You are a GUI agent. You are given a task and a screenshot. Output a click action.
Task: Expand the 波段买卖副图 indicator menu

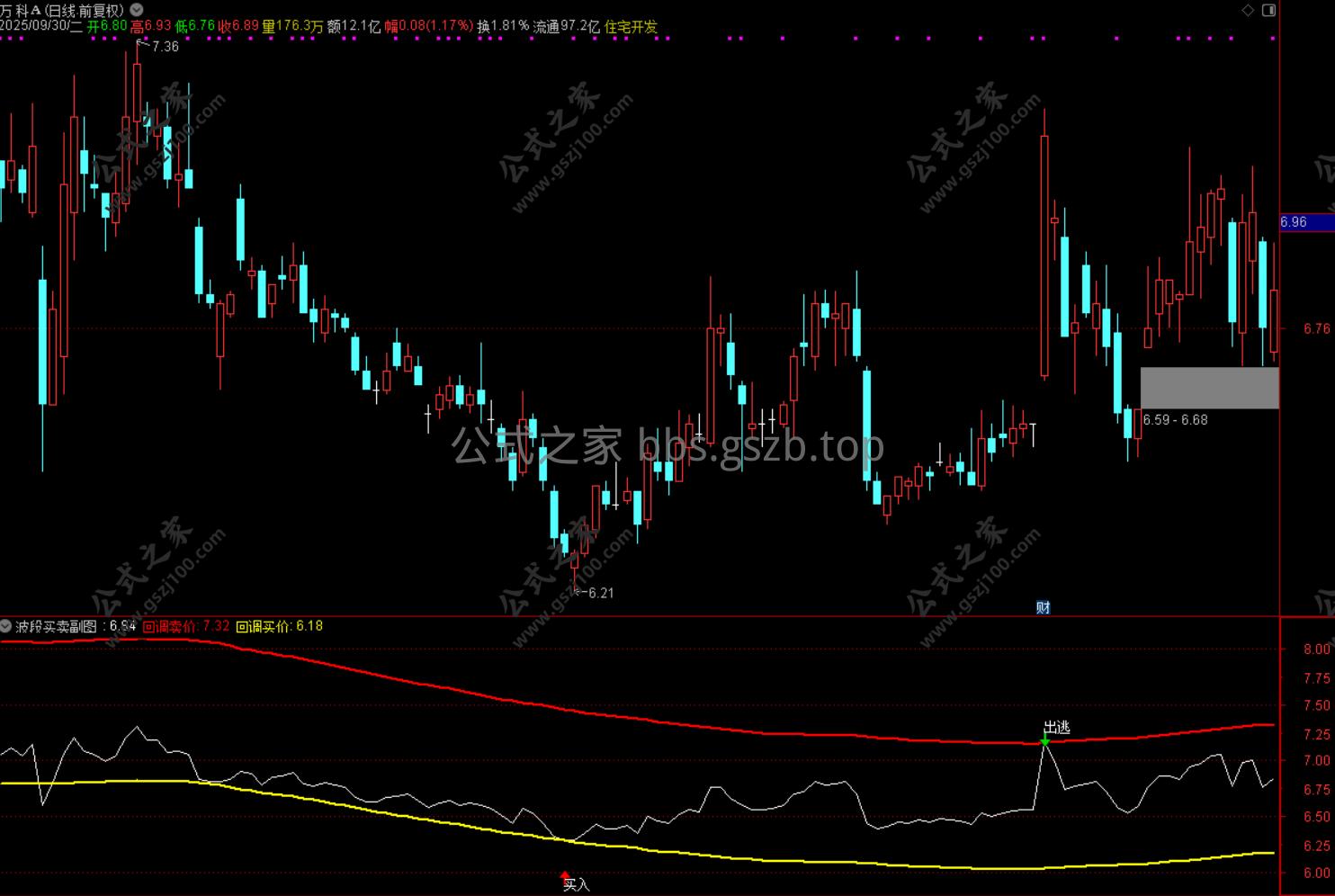click(7, 626)
